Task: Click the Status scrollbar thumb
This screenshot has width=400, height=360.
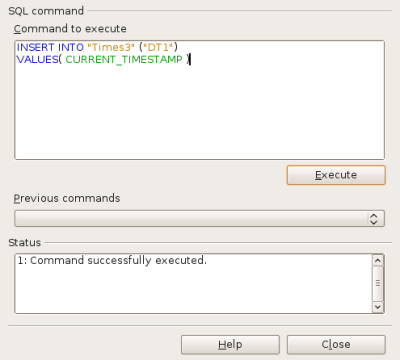Action: coord(378,283)
